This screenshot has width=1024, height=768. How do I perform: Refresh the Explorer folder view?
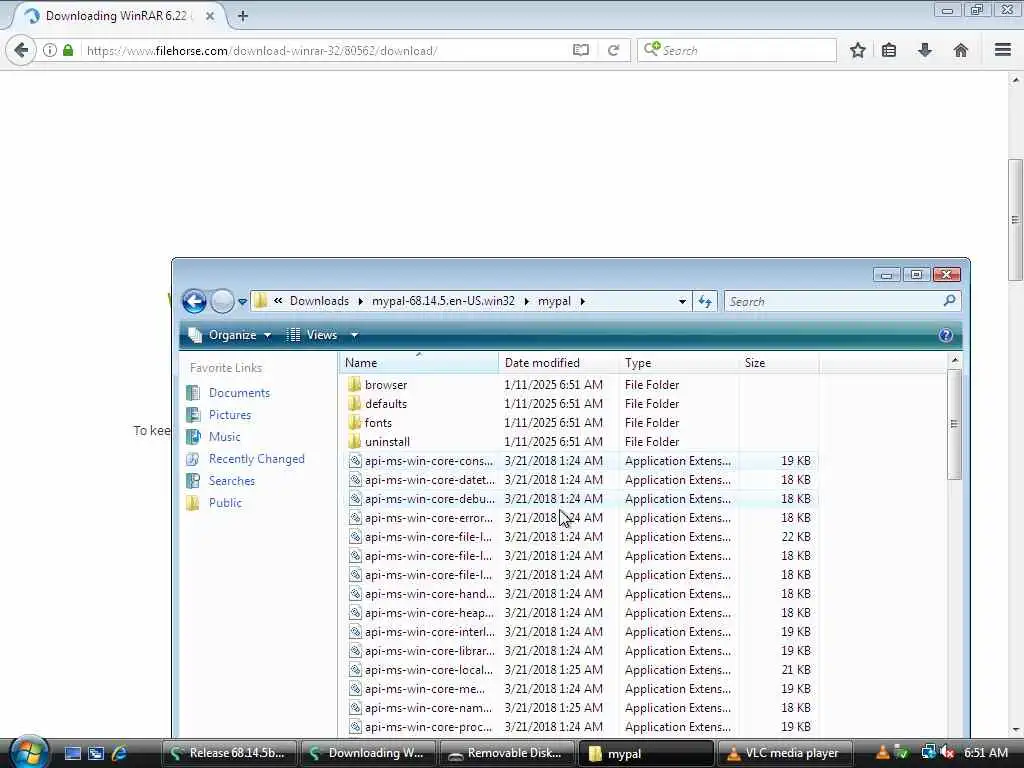click(x=705, y=301)
